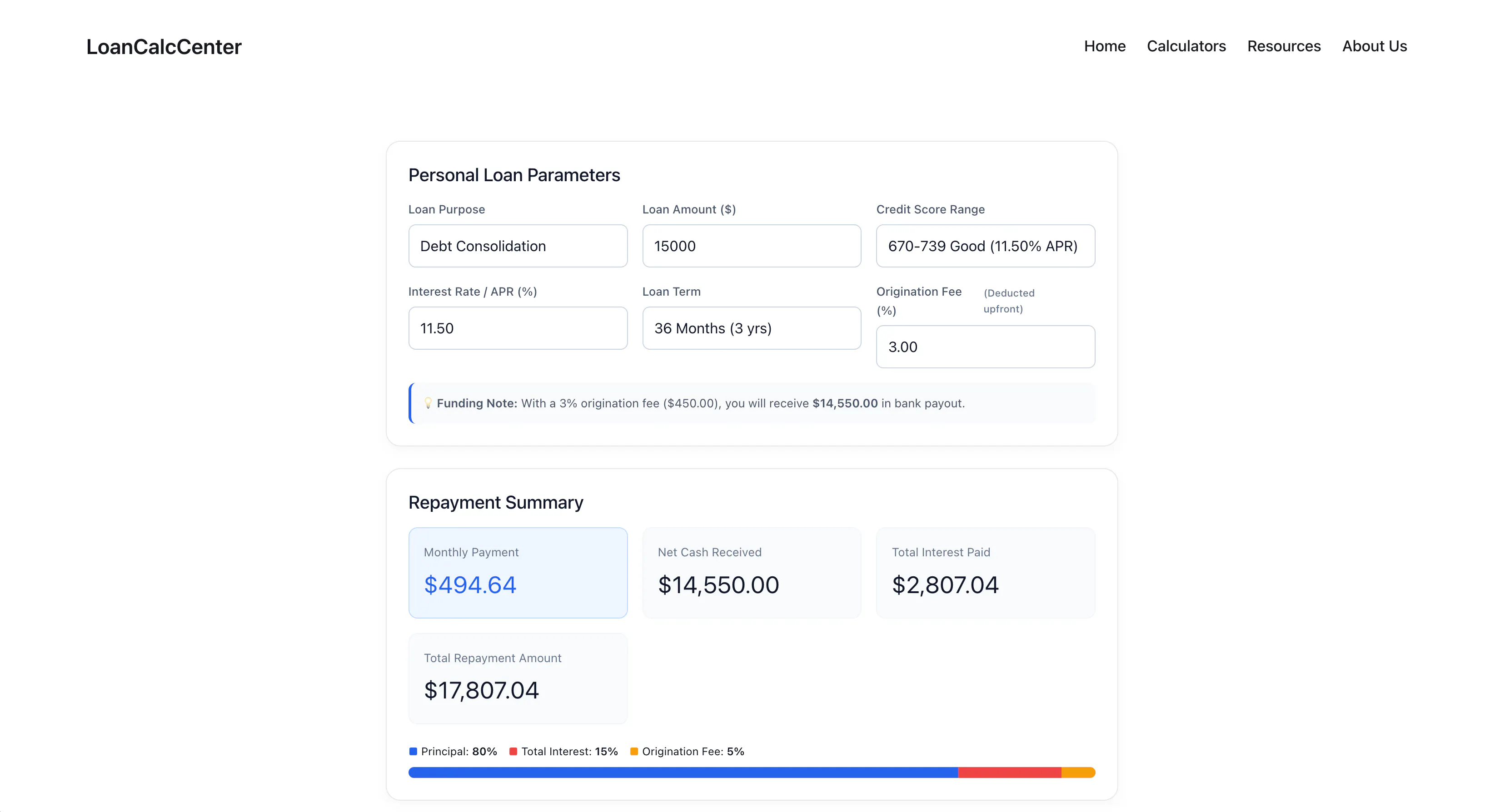Open the About Us nav item
1505x812 pixels.
point(1374,46)
